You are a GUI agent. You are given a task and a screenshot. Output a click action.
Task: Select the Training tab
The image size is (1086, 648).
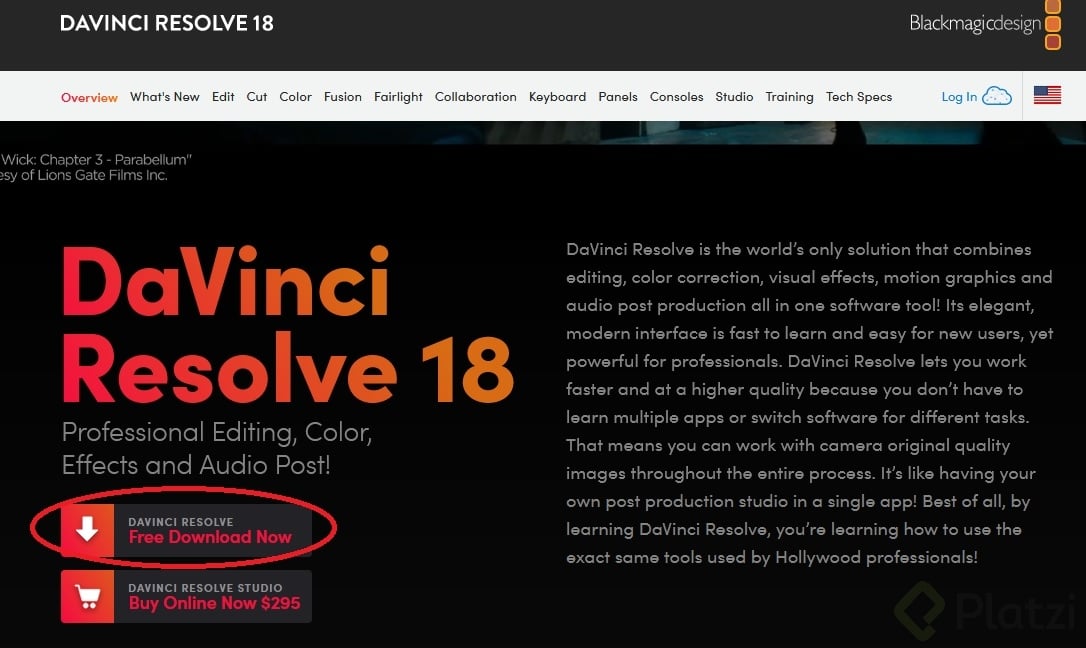coord(790,97)
